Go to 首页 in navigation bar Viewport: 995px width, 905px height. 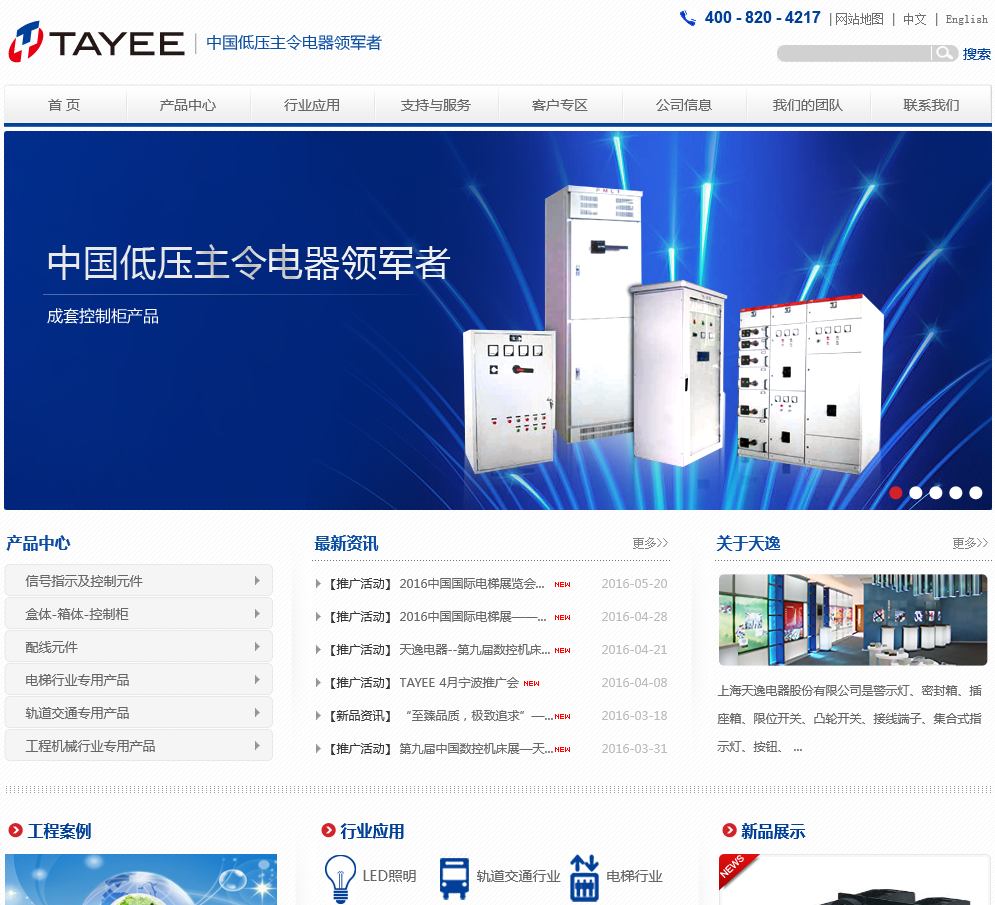coord(65,105)
